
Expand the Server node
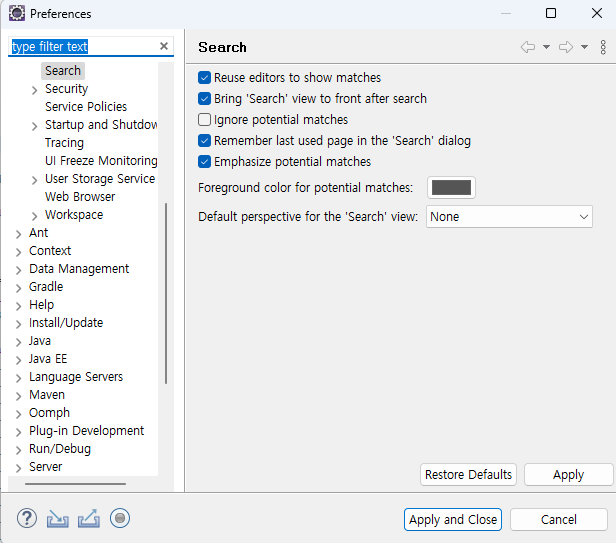(18, 468)
